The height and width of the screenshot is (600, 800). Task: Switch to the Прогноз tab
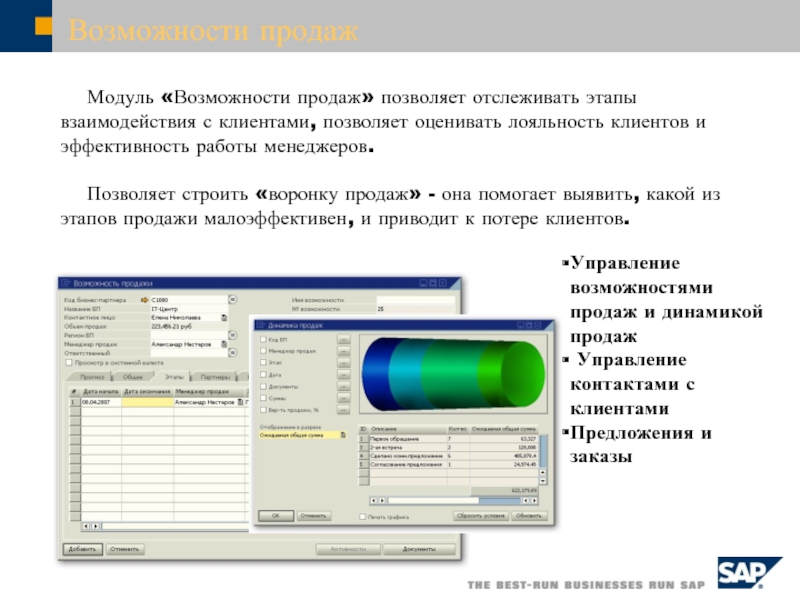(x=92, y=377)
